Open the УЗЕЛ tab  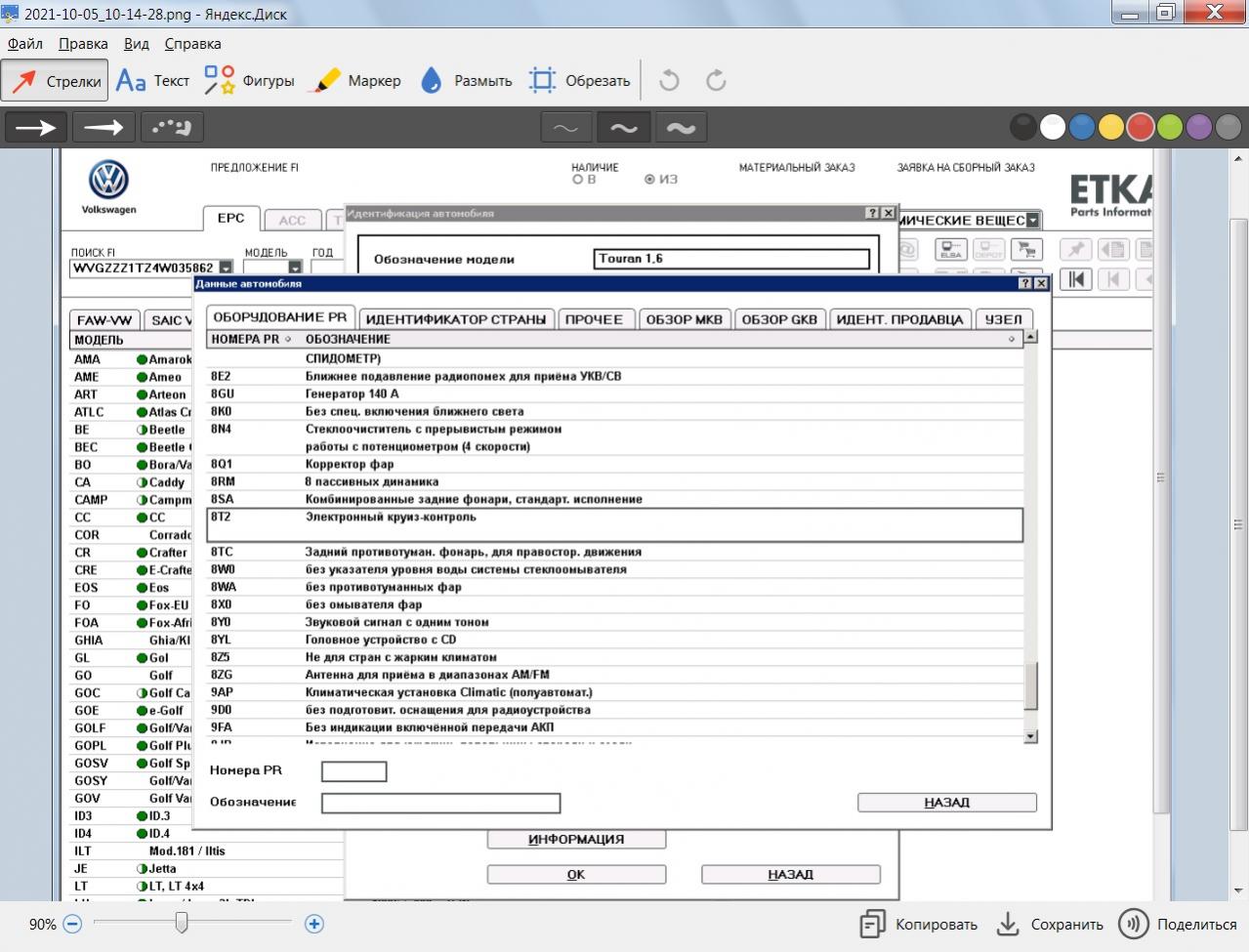[1003, 319]
